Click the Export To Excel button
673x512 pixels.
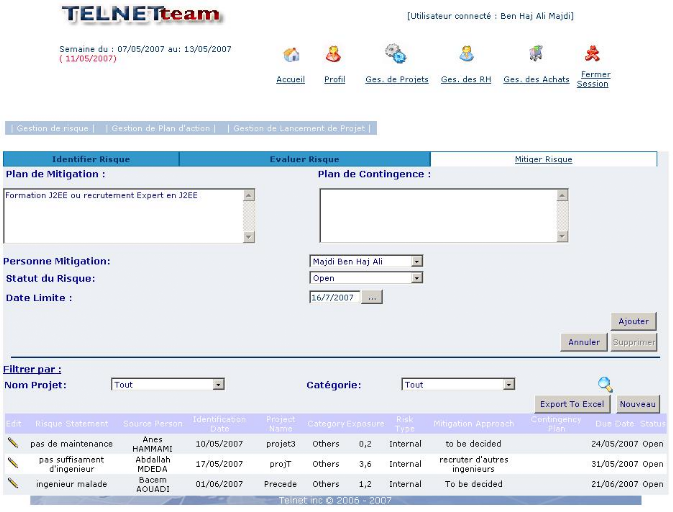(x=572, y=404)
